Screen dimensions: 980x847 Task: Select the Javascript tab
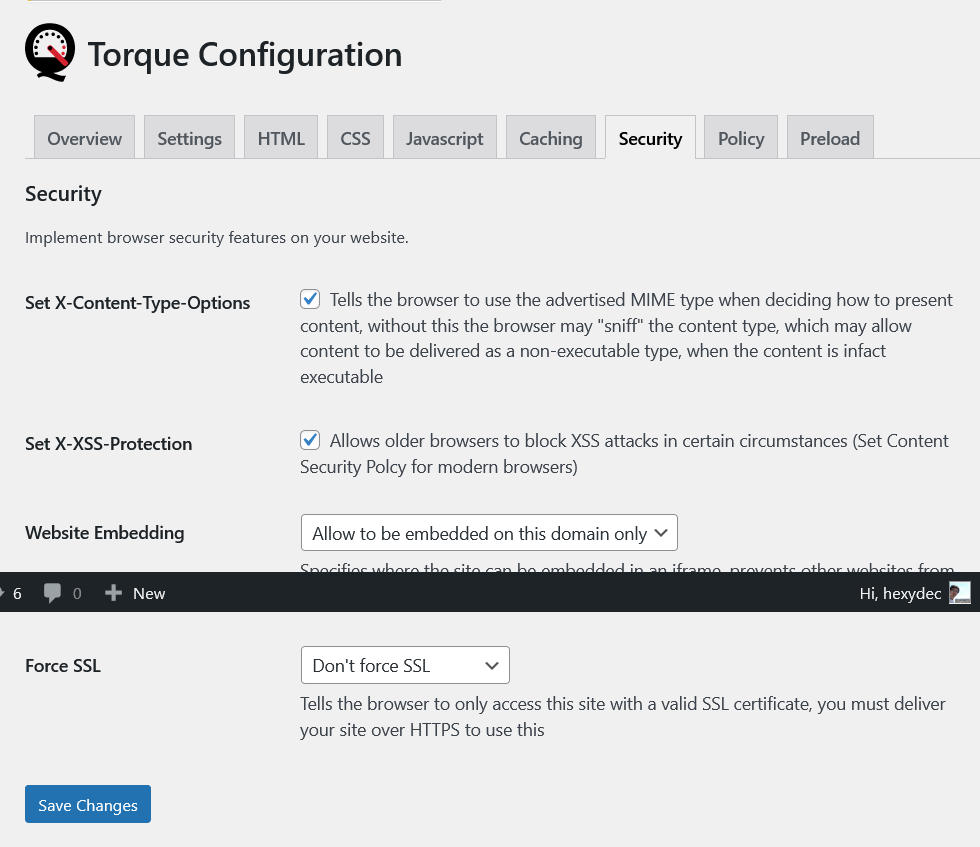tap(444, 138)
